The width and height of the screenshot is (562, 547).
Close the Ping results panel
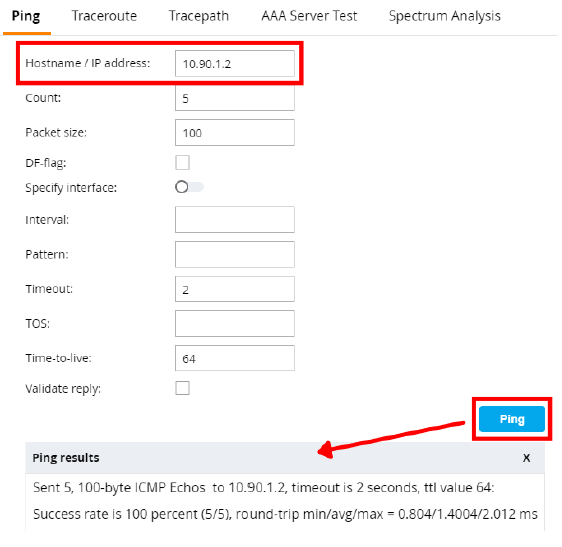pyautogui.click(x=526, y=458)
